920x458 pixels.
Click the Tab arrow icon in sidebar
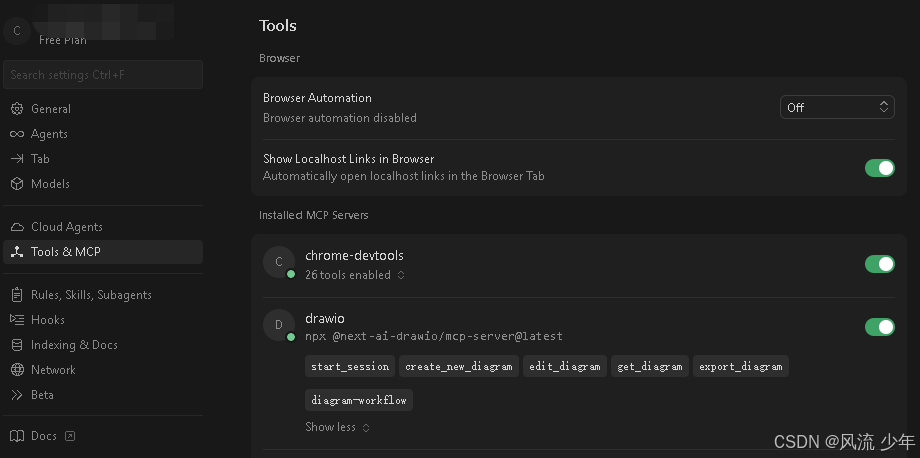coord(17,159)
